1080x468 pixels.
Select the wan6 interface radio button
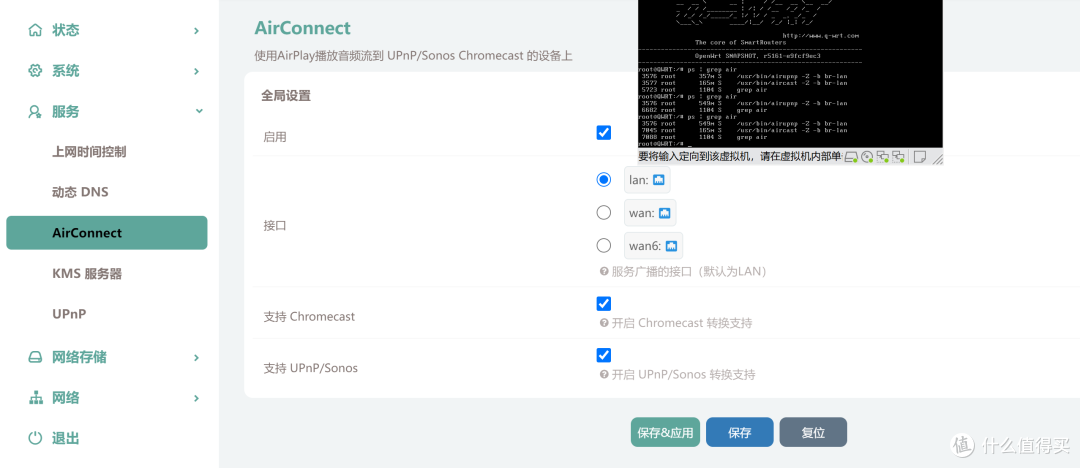click(x=604, y=245)
